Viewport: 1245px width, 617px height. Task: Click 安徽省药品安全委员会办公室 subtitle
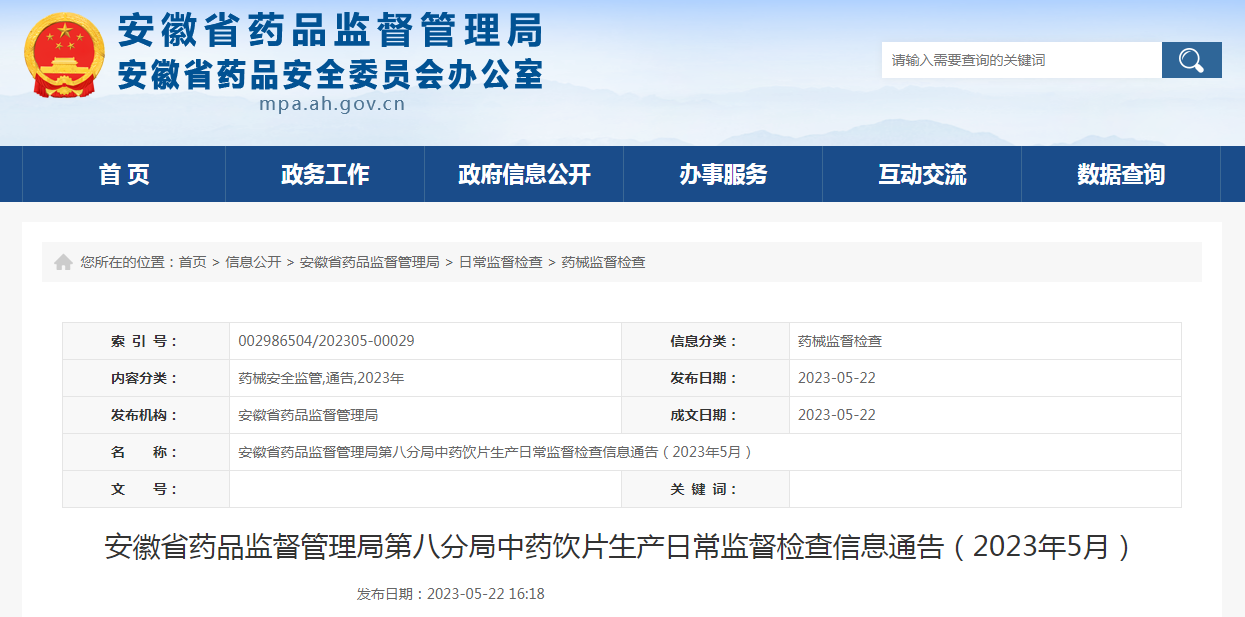pos(331,75)
